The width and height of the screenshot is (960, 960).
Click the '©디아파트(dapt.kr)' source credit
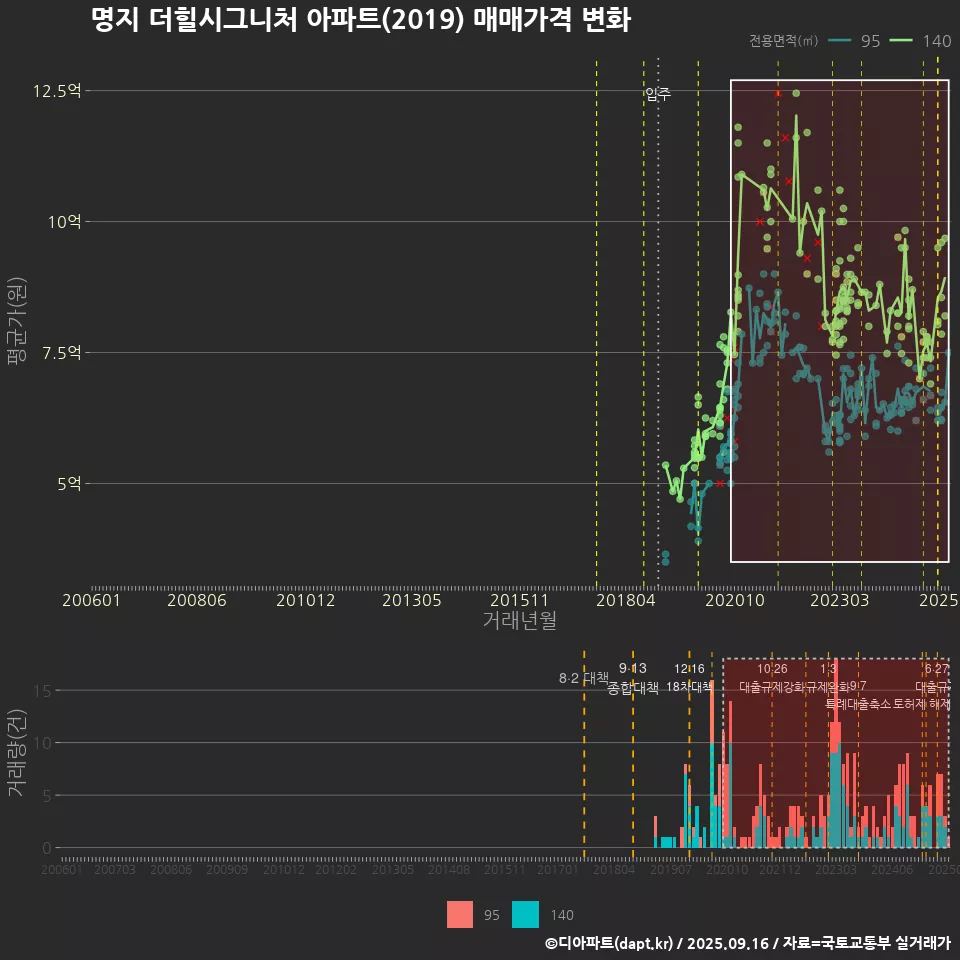609,943
